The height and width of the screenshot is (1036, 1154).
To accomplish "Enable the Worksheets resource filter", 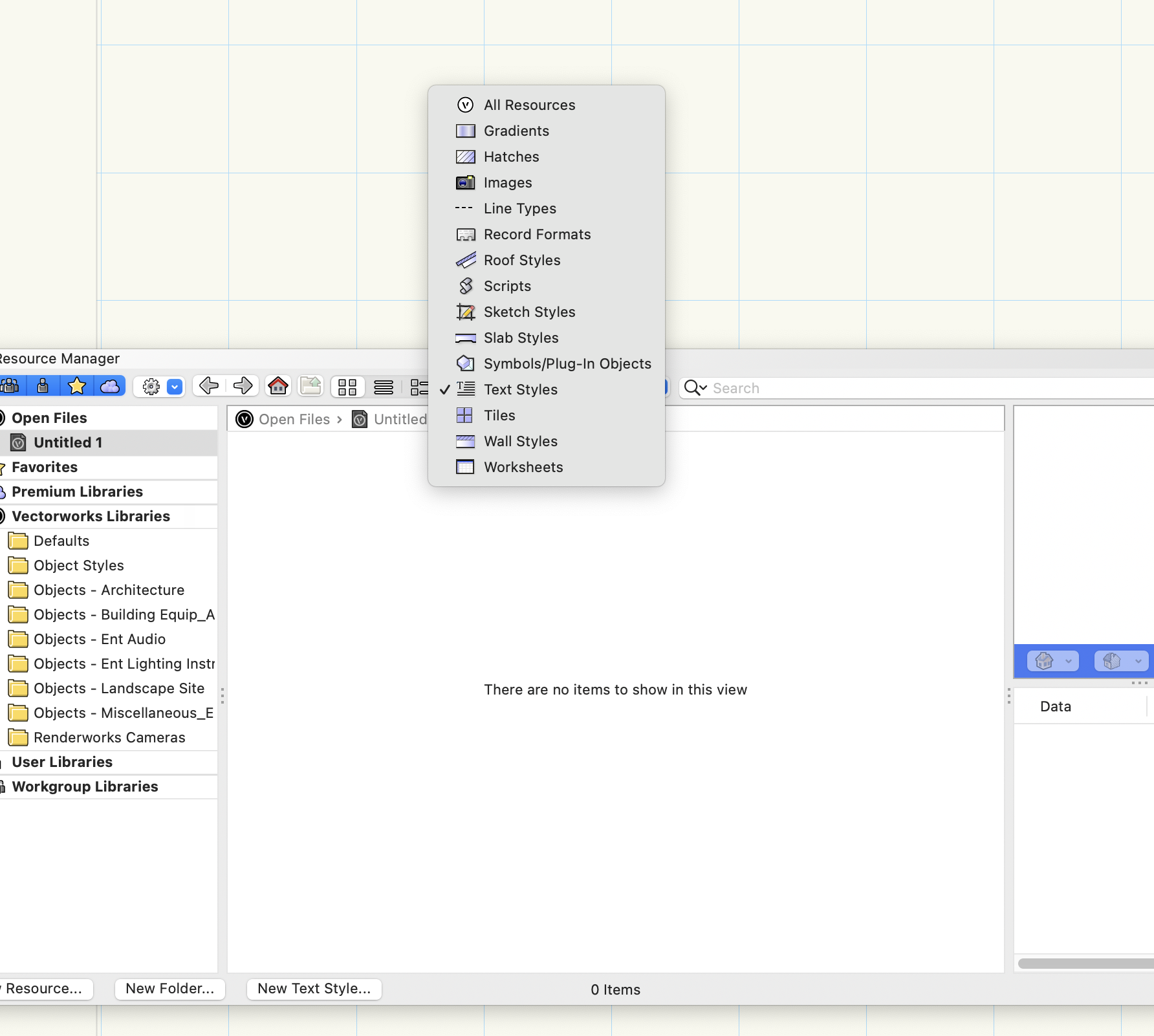I will point(523,467).
